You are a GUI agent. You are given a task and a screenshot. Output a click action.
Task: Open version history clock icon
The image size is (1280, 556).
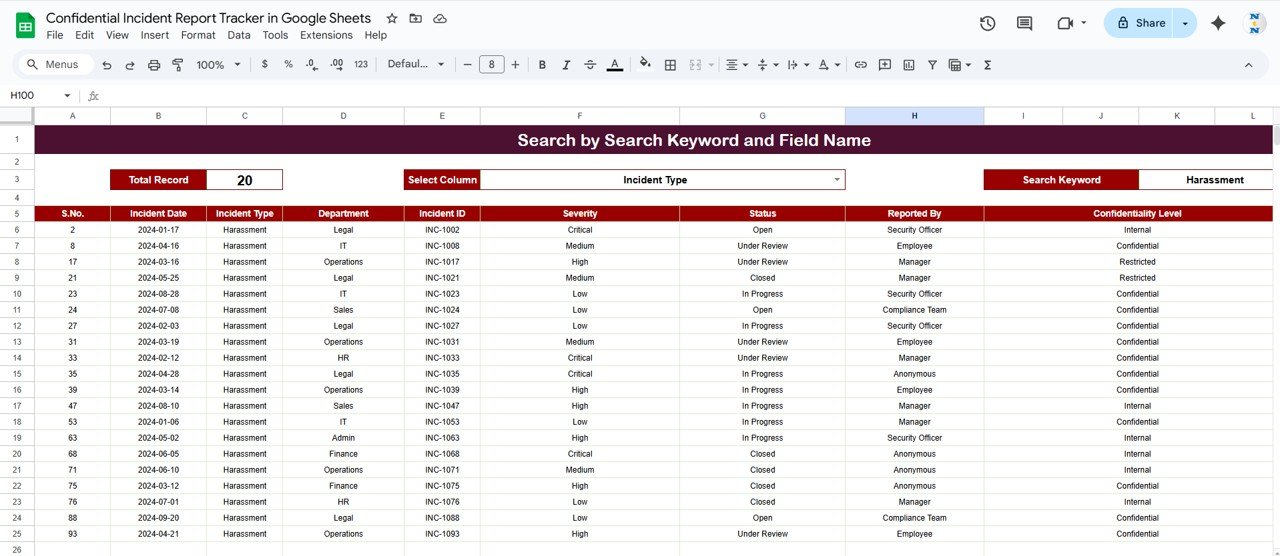point(987,23)
